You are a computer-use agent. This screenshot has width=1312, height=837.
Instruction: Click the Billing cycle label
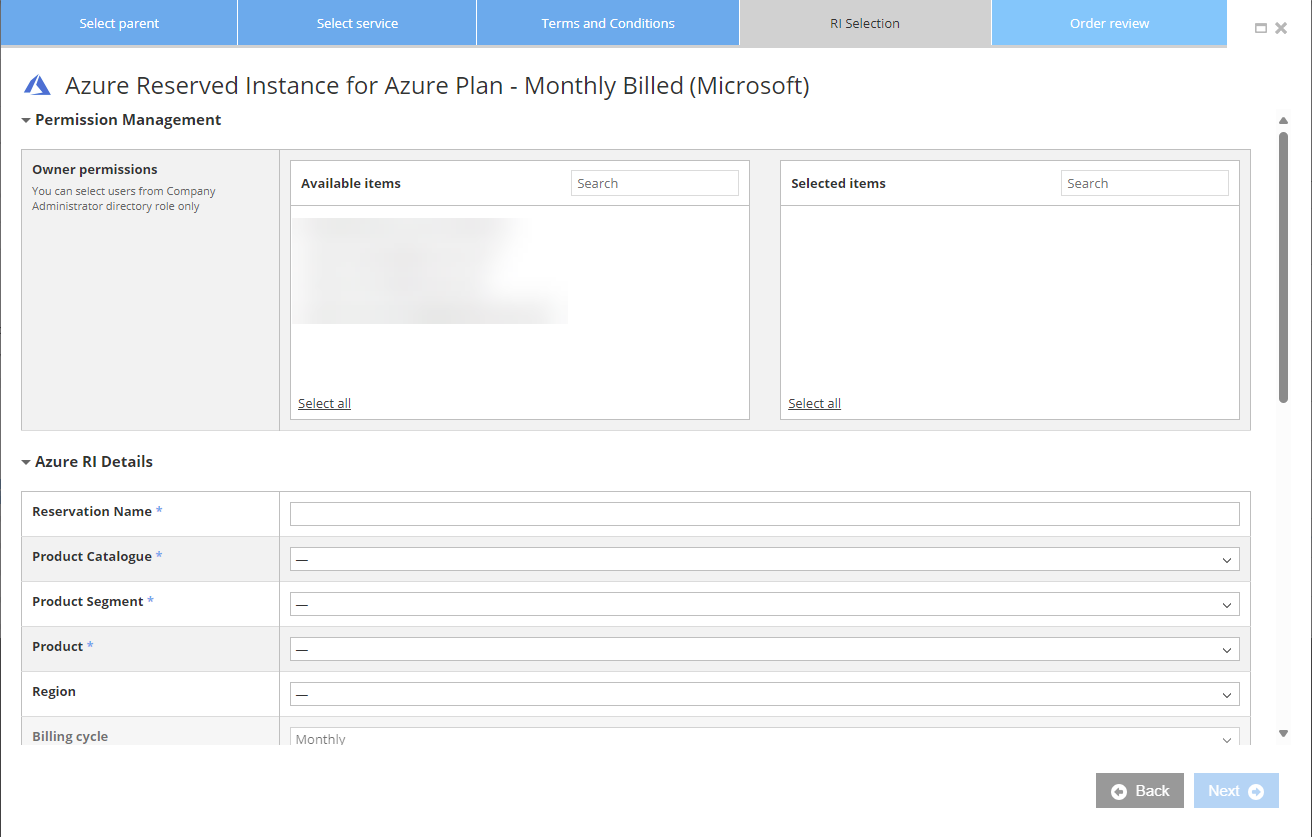70,736
